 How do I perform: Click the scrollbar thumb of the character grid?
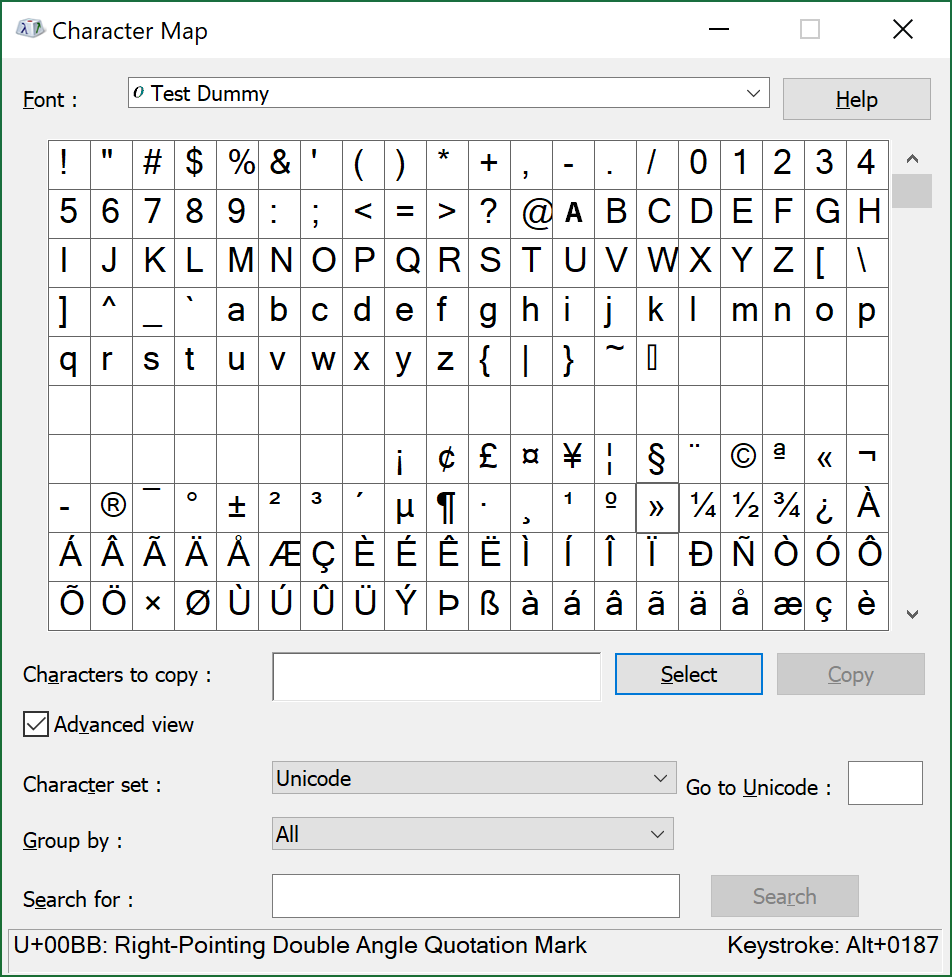pyautogui.click(x=912, y=191)
